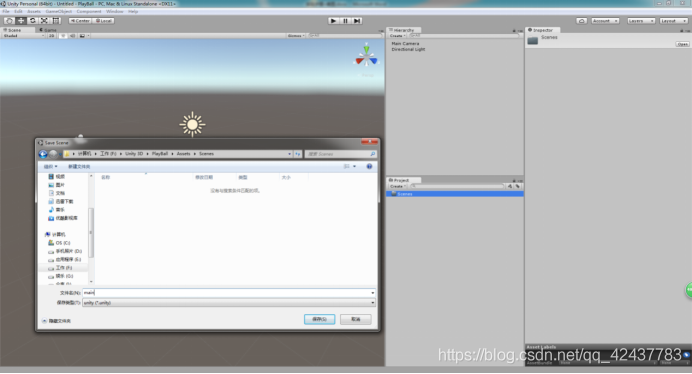
Task: Click the Scene view search field
Action: click(345, 36)
